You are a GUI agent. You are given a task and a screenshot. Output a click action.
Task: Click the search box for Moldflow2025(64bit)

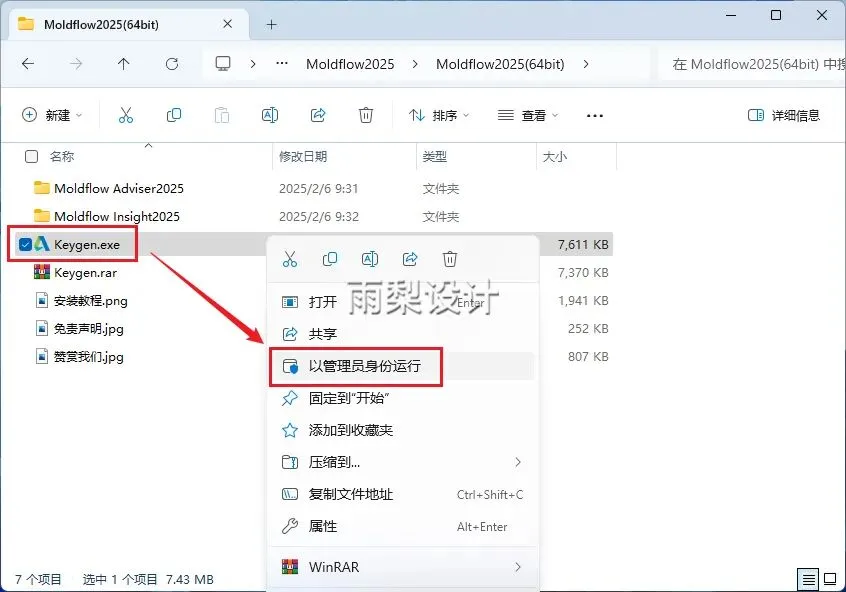click(753, 64)
